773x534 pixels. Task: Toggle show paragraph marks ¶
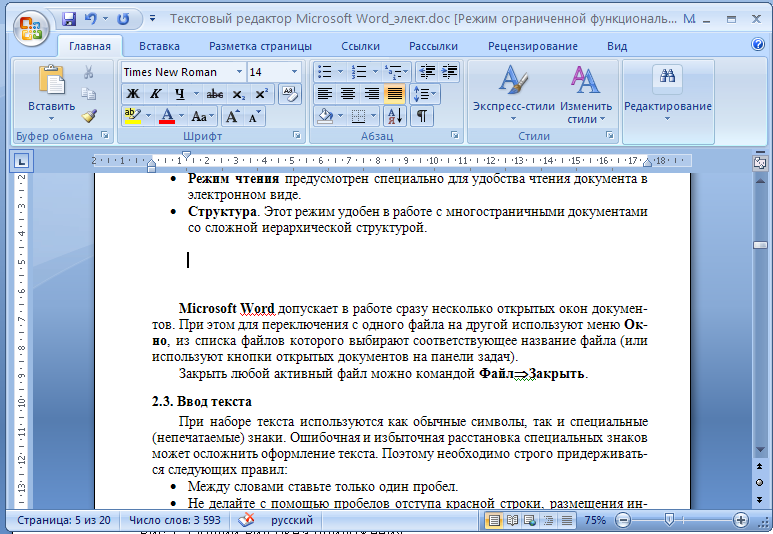(x=422, y=116)
